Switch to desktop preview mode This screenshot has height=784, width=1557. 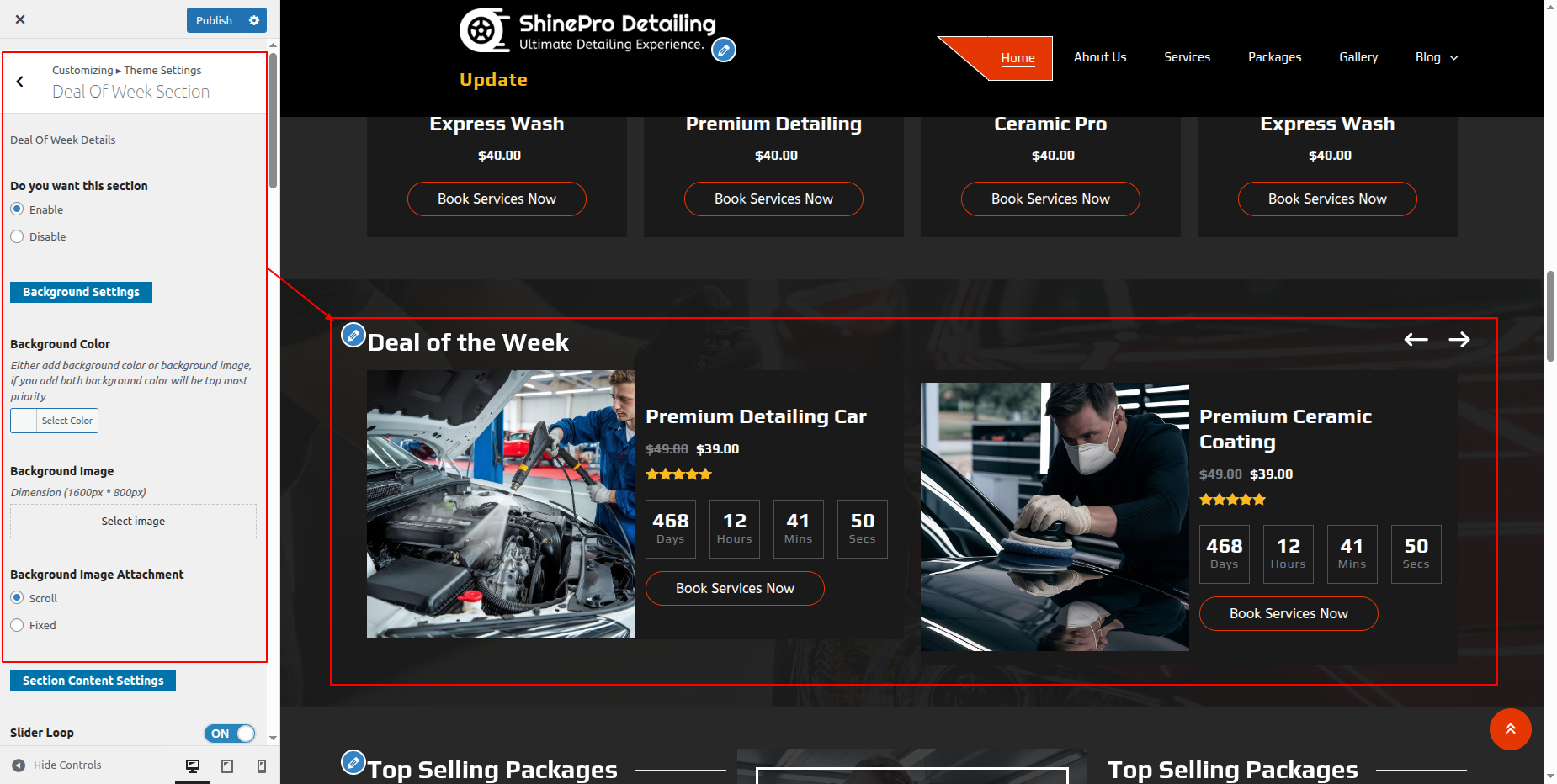point(193,765)
